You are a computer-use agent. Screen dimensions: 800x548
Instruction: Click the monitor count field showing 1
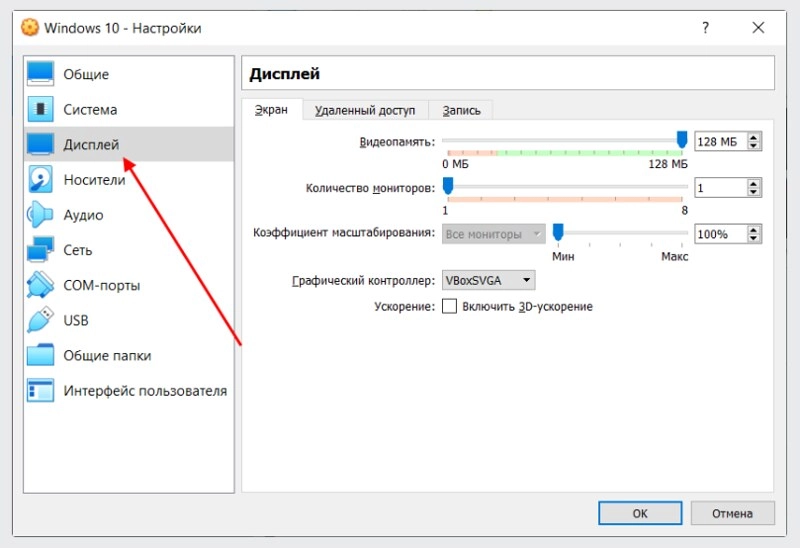coord(720,188)
